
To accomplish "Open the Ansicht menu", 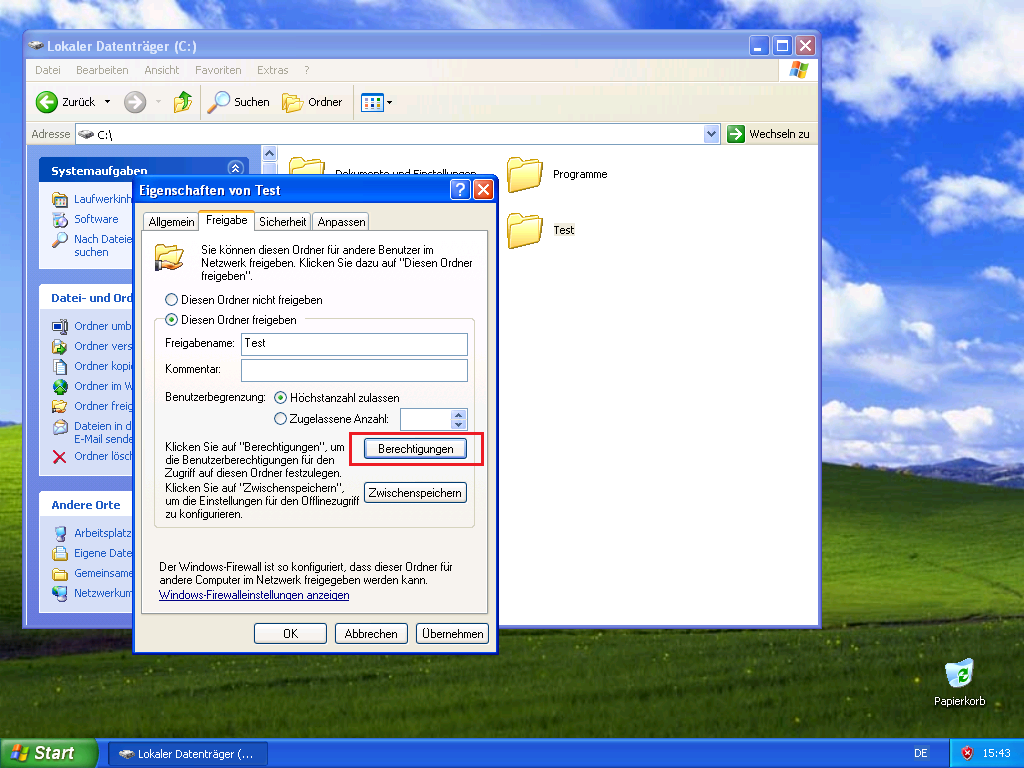I will tap(161, 70).
